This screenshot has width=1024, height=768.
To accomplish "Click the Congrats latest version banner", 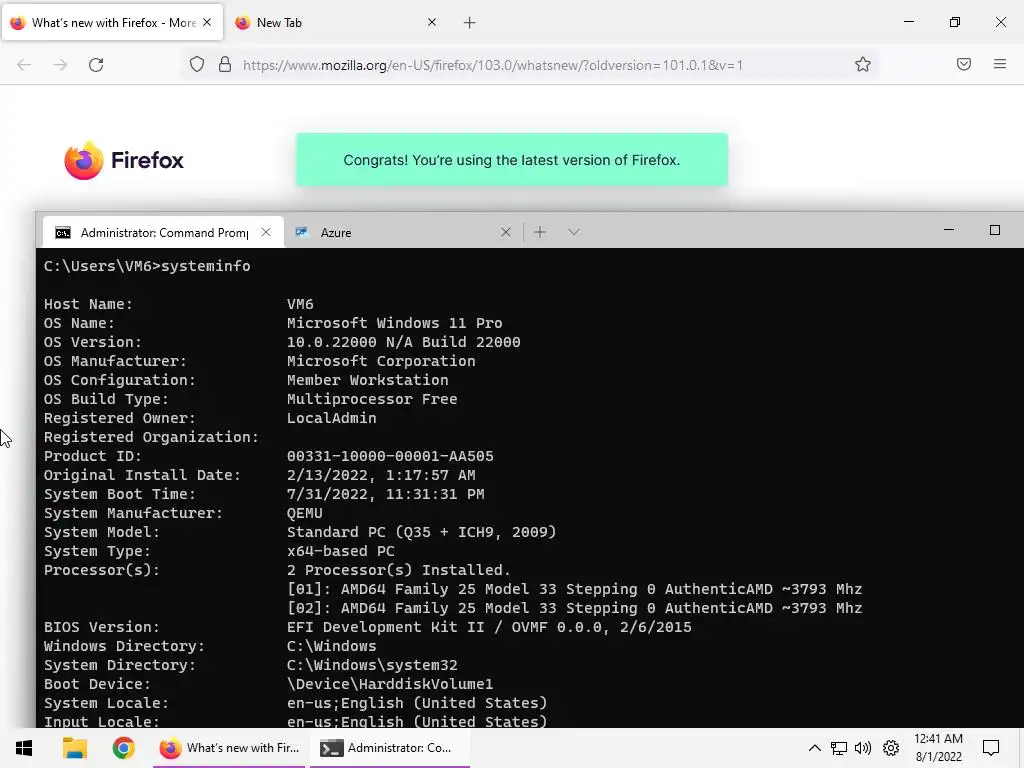I will pos(511,160).
